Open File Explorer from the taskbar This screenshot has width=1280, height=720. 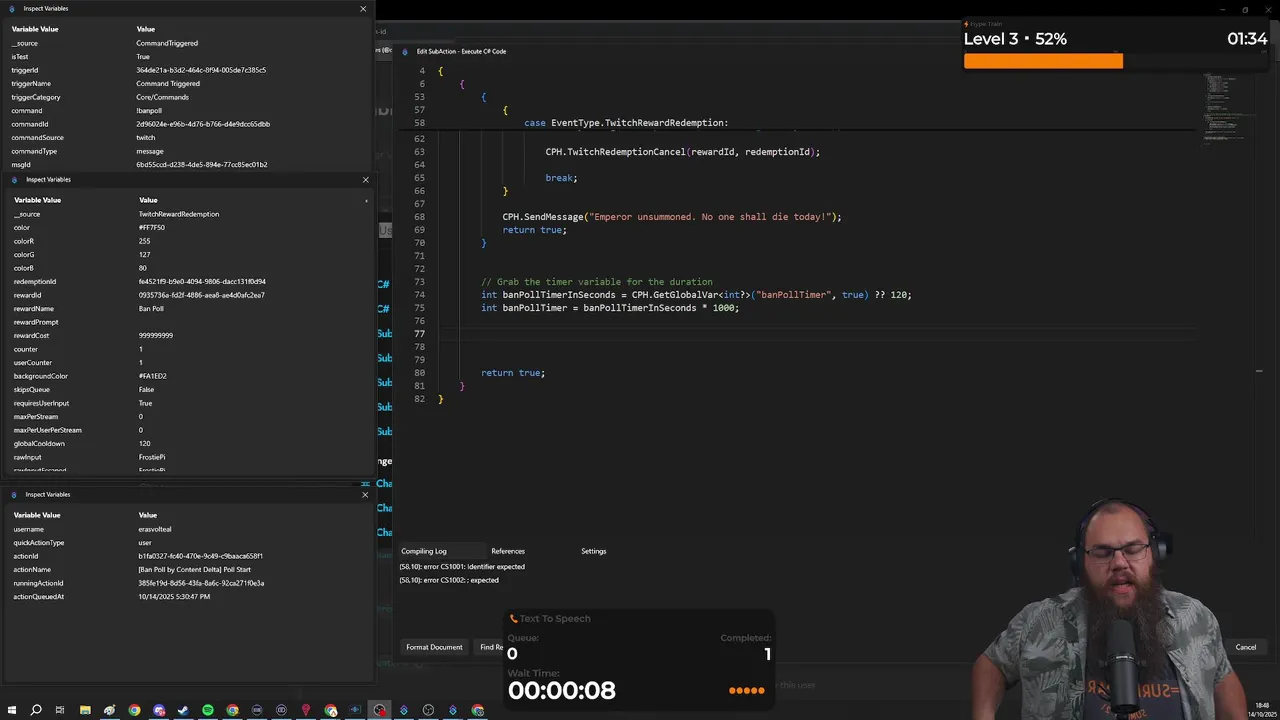tap(85, 710)
